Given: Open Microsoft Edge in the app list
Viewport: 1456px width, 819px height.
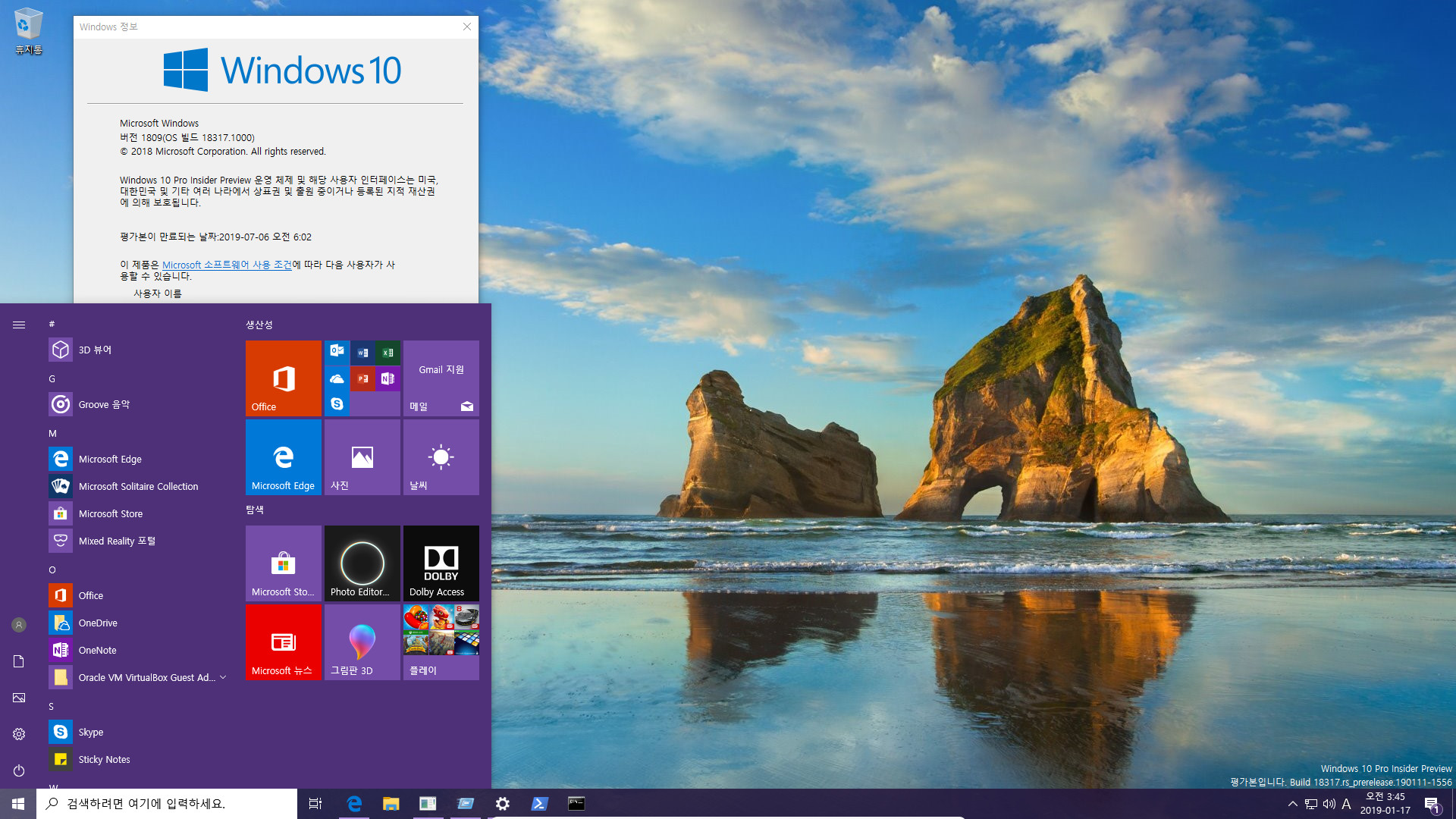Looking at the screenshot, I should click(140, 459).
